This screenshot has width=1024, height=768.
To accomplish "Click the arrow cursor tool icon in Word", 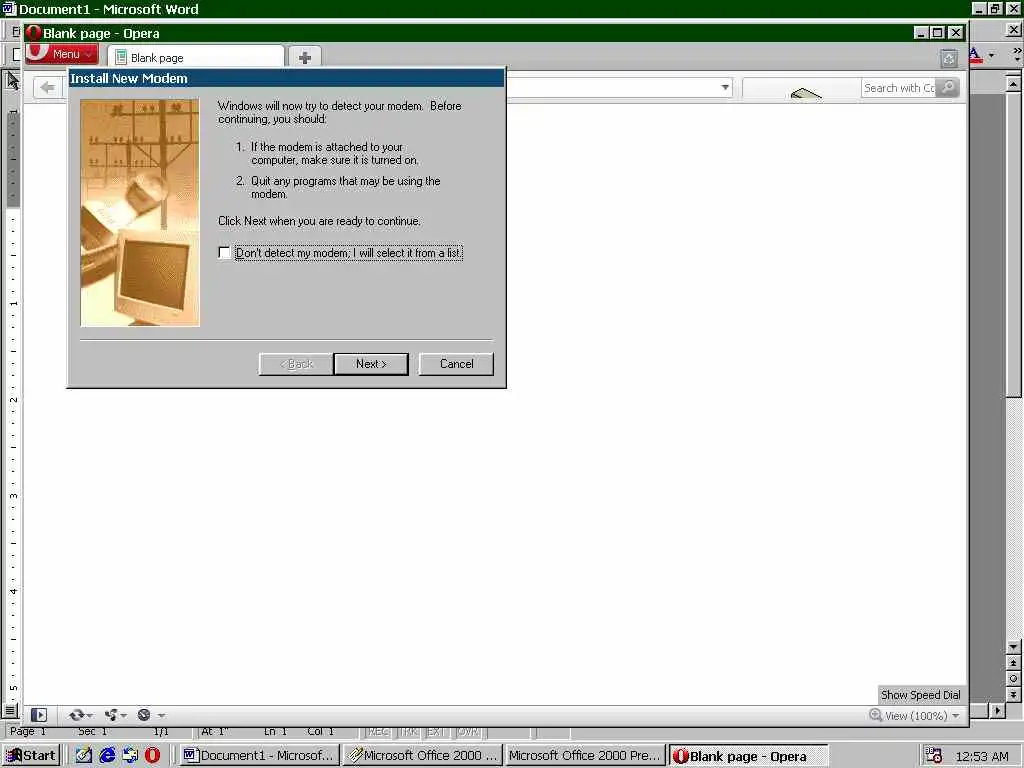I will tap(12, 81).
